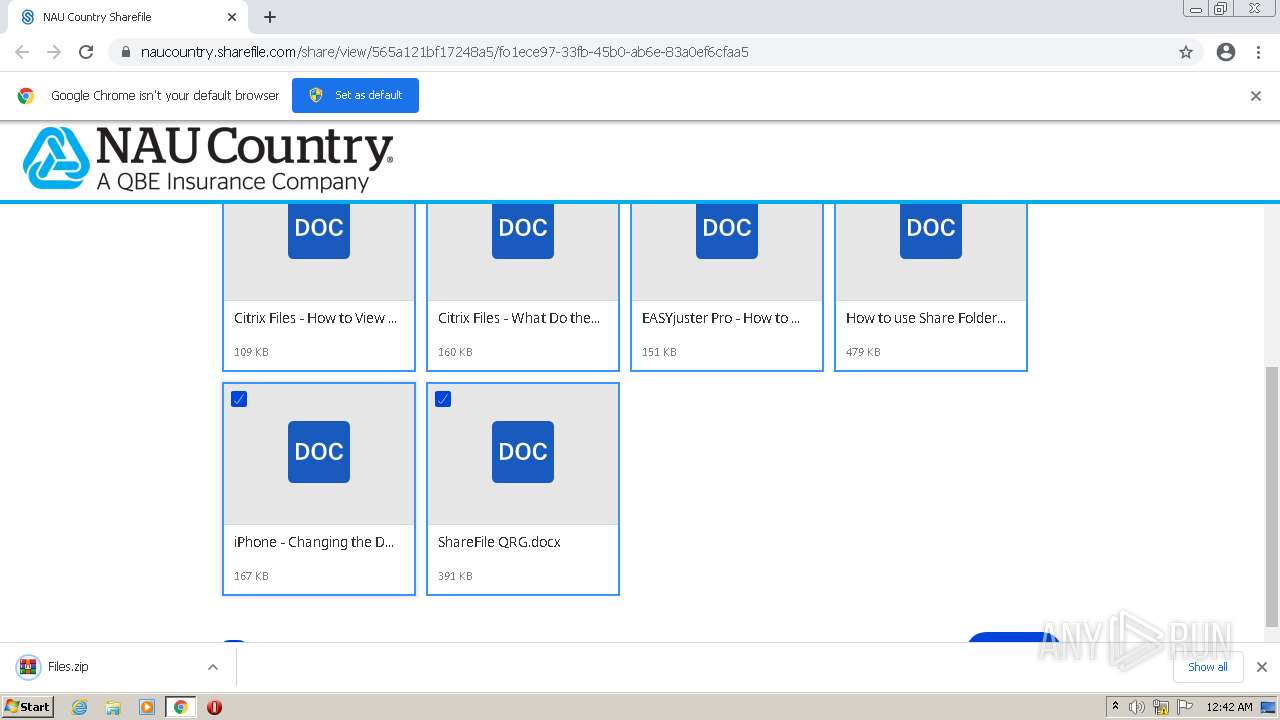Click the 391 KB file size label
Viewport: 1280px width, 720px height.
pos(455,576)
